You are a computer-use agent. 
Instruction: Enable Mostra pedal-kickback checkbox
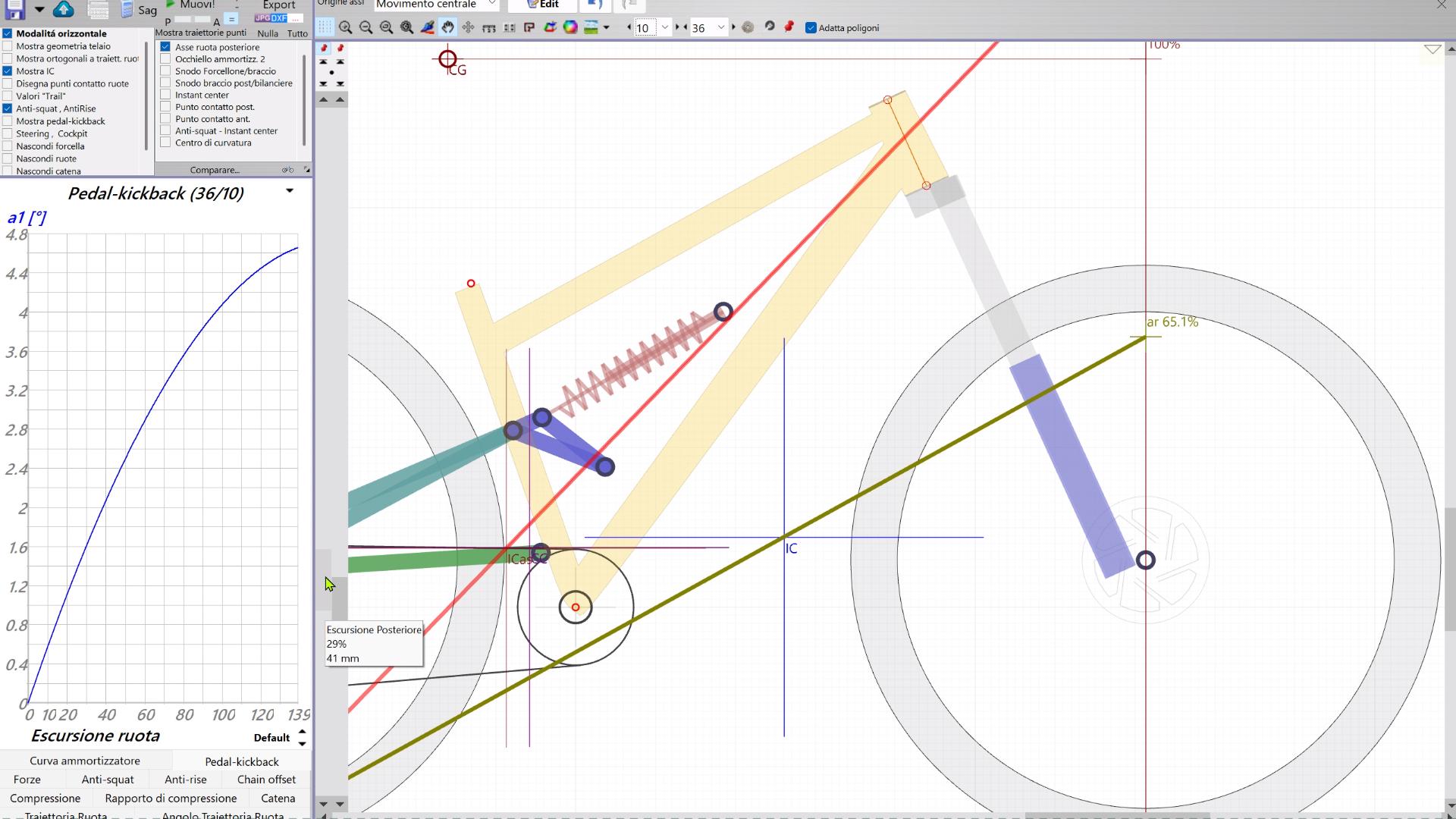pyautogui.click(x=8, y=121)
